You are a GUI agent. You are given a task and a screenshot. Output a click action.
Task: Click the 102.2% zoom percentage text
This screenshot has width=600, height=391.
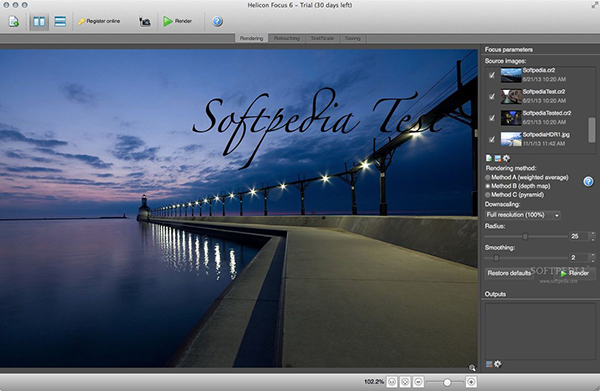click(x=374, y=382)
